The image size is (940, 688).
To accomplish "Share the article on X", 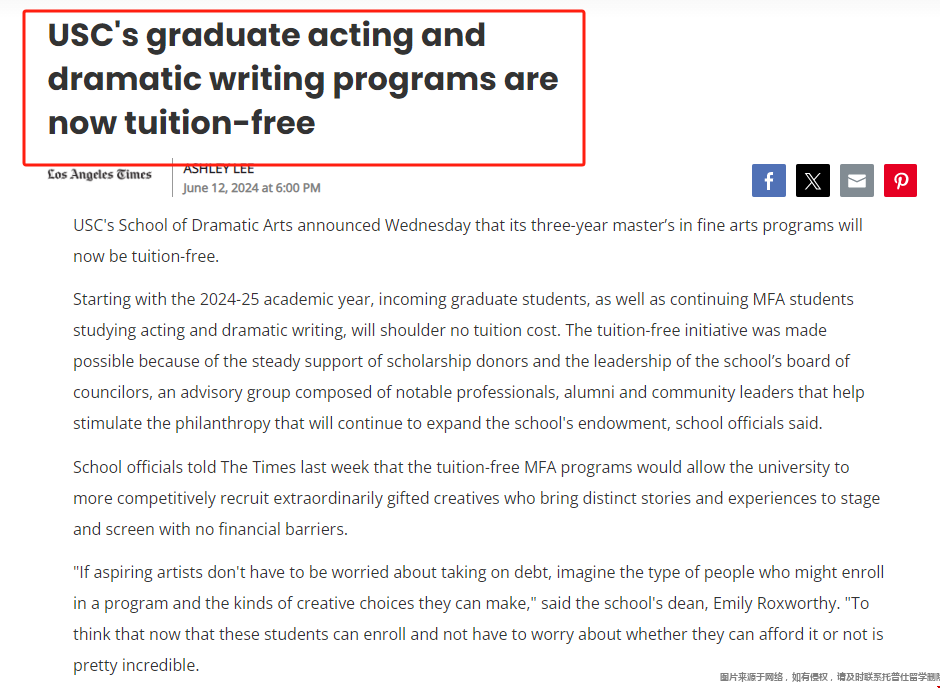I will (x=812, y=180).
